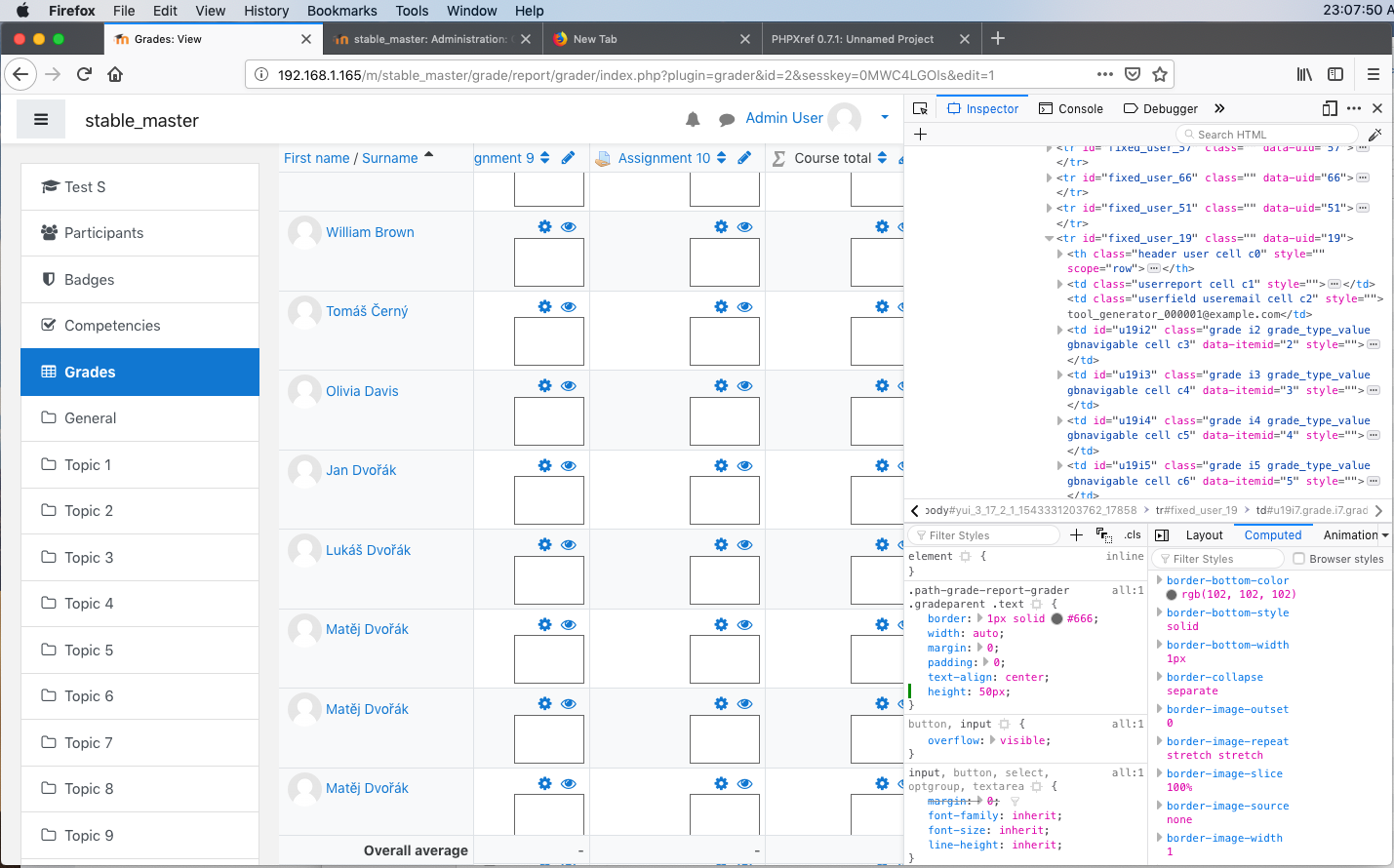
Task: Open the notifications bell in Moodle header
Action: click(x=693, y=119)
